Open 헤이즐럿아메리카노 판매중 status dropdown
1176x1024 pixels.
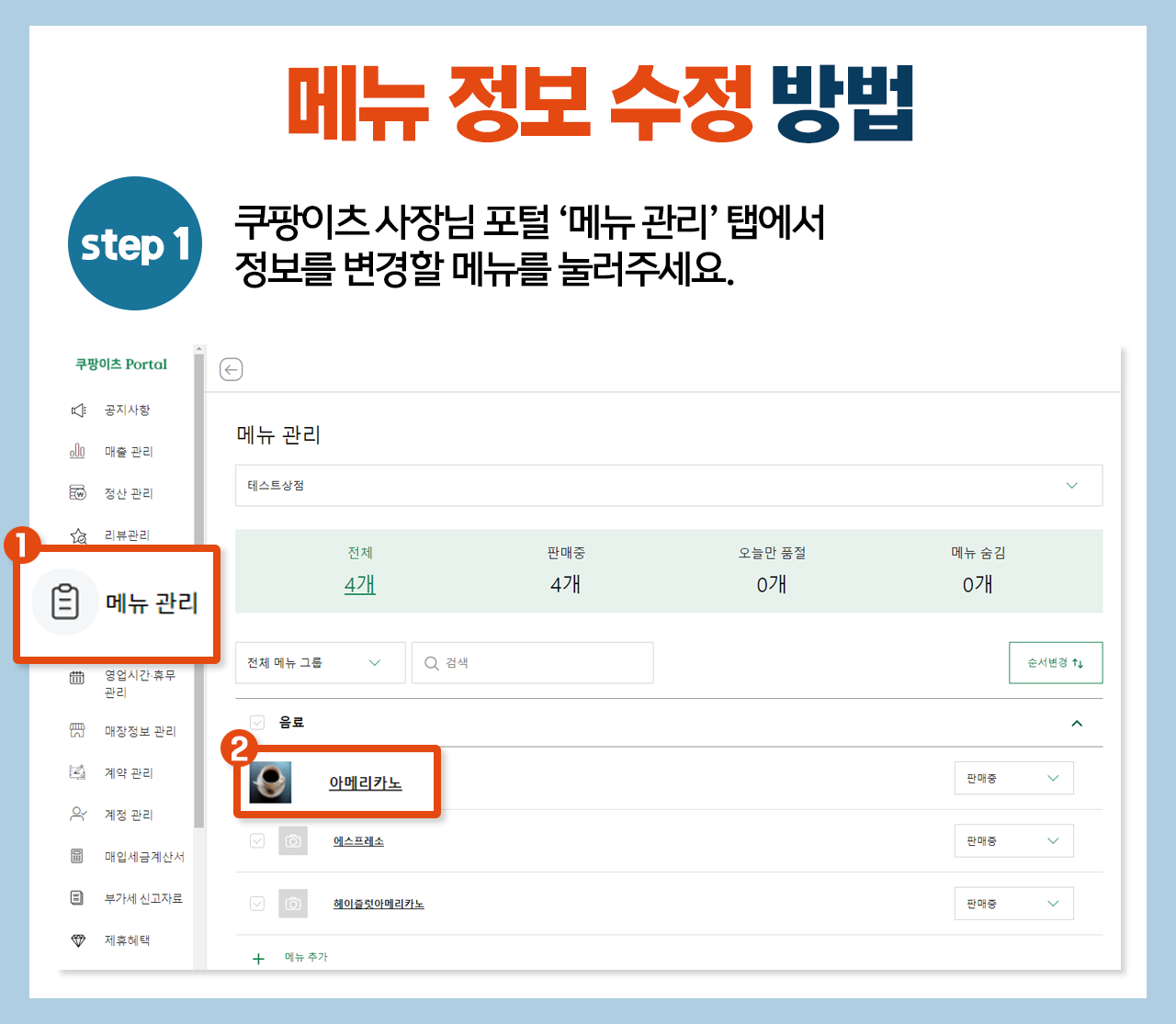click(1014, 904)
